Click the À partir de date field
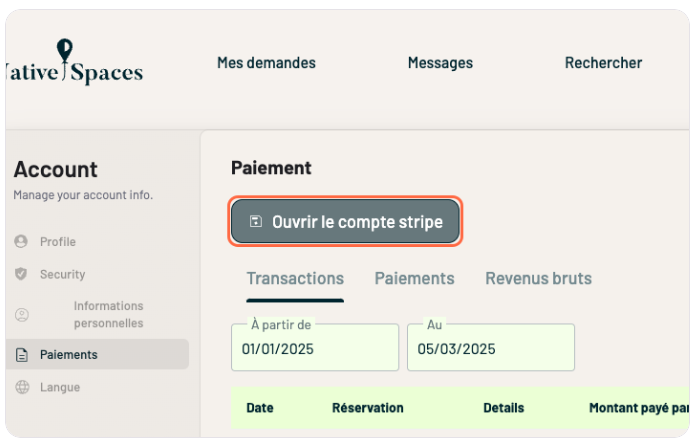The width and height of the screenshot is (700, 447). pyautogui.click(x=314, y=349)
